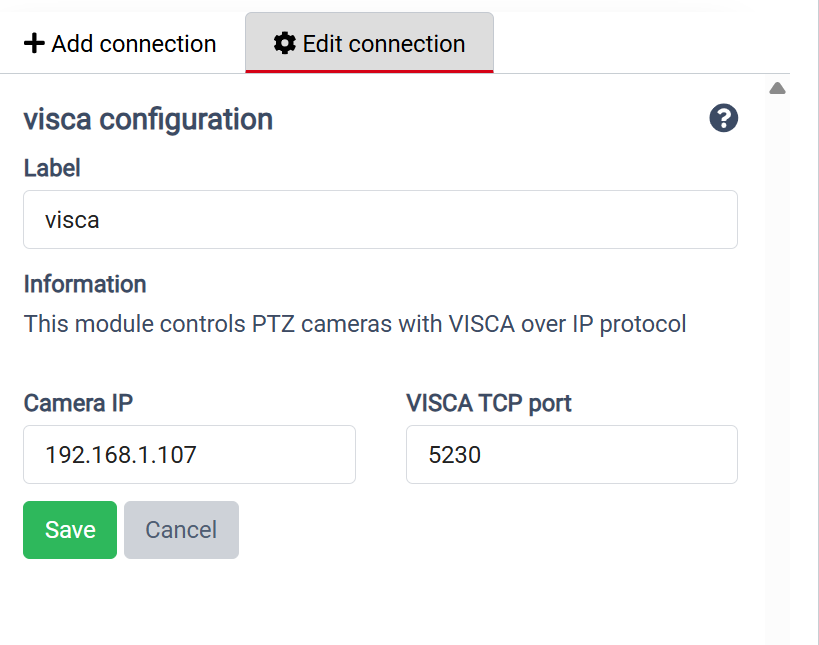
Task: Click the "VISCA TCP port" caption text
Action: (489, 403)
